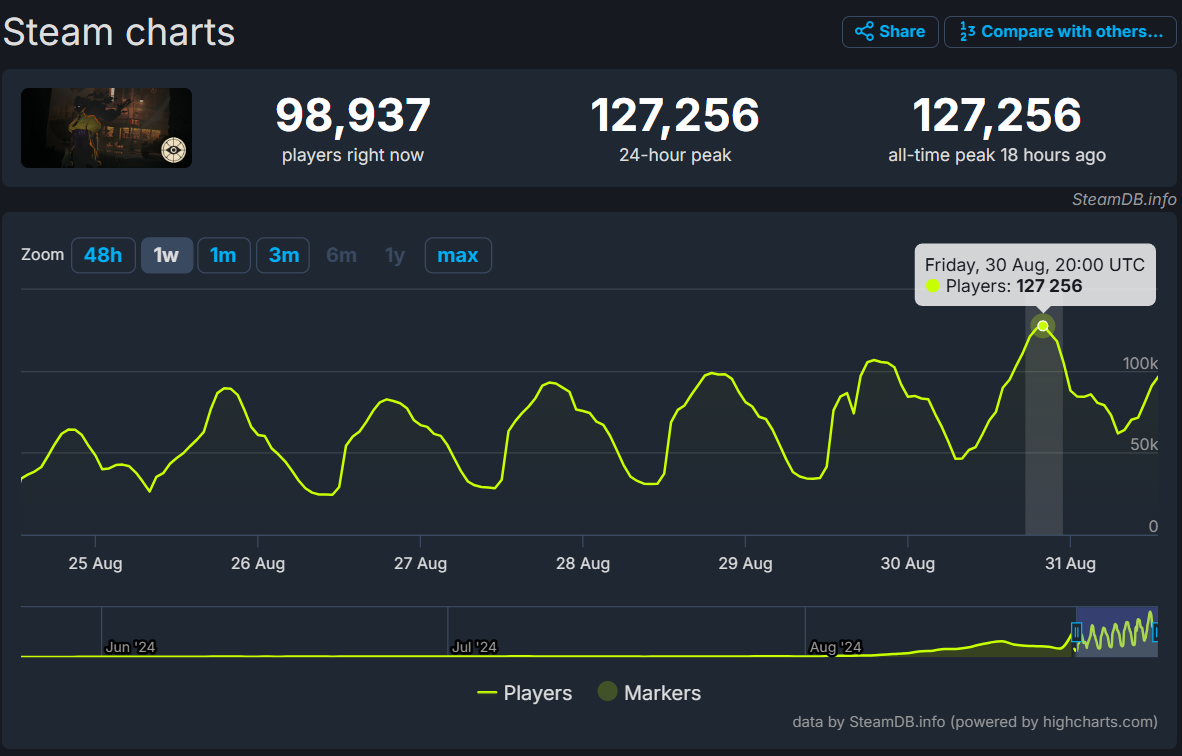Viewport: 1182px width, 756px height.
Task: Click the disabled 6m zoom option
Action: 341,255
